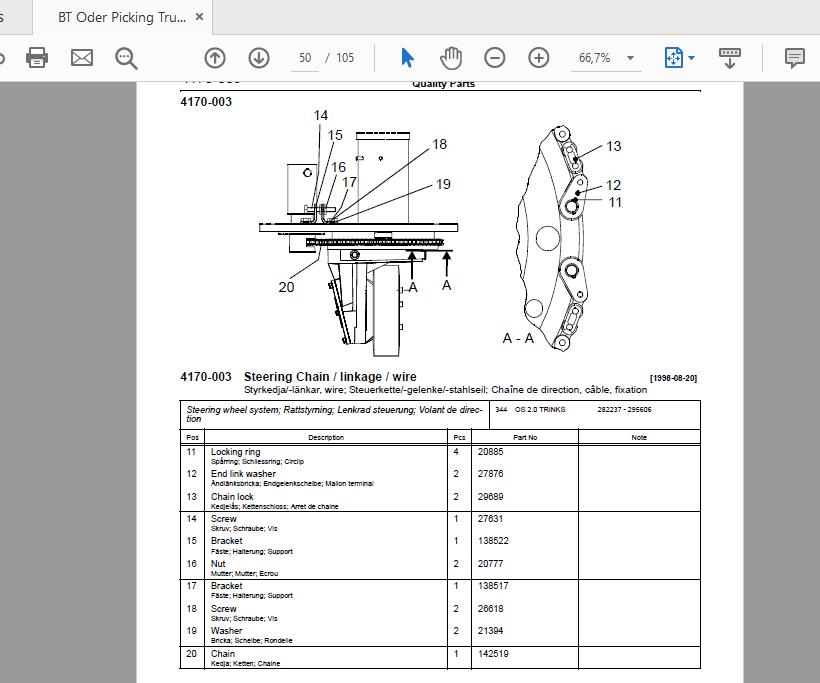Go to next page arrow
This screenshot has height=683, width=820.
[259, 58]
